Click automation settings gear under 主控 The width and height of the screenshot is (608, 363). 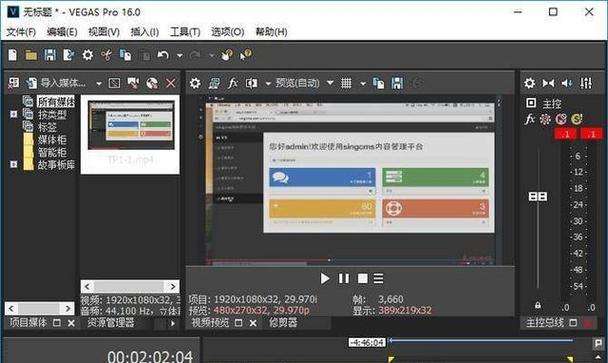coord(545,119)
